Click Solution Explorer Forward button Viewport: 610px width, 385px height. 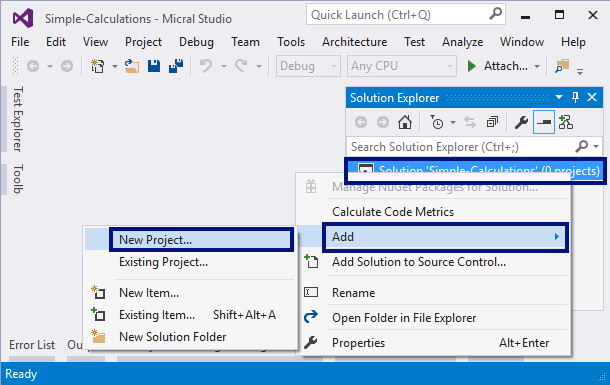pyautogui.click(x=383, y=122)
